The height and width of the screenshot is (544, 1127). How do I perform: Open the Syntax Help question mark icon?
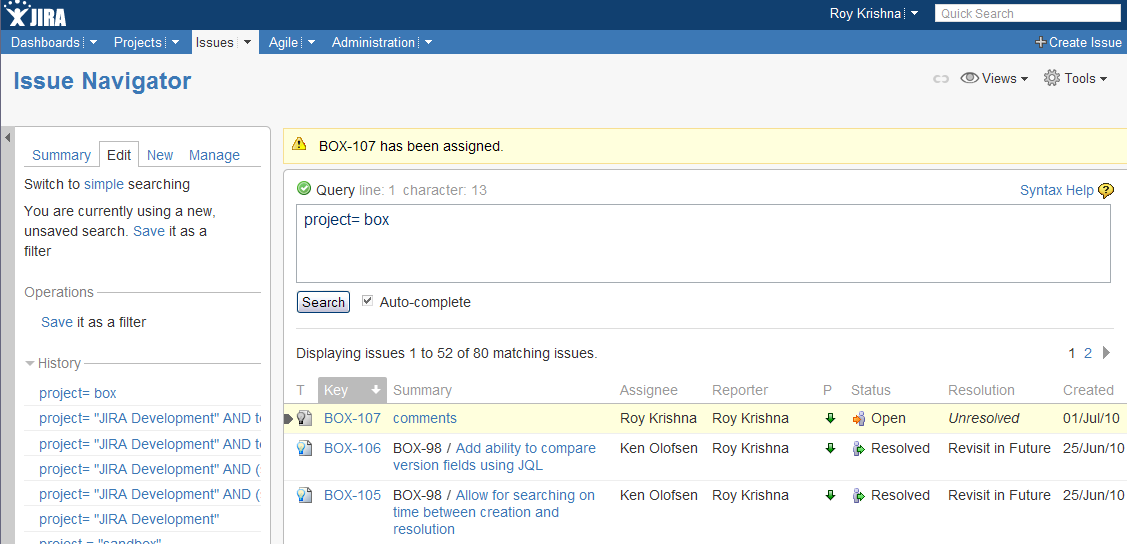click(x=1106, y=190)
